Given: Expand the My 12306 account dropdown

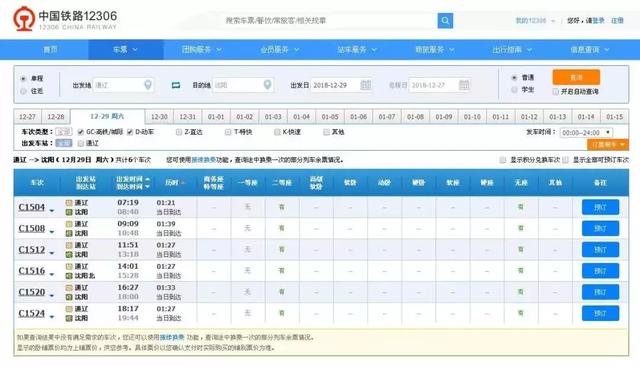Looking at the screenshot, I should coord(535,20).
